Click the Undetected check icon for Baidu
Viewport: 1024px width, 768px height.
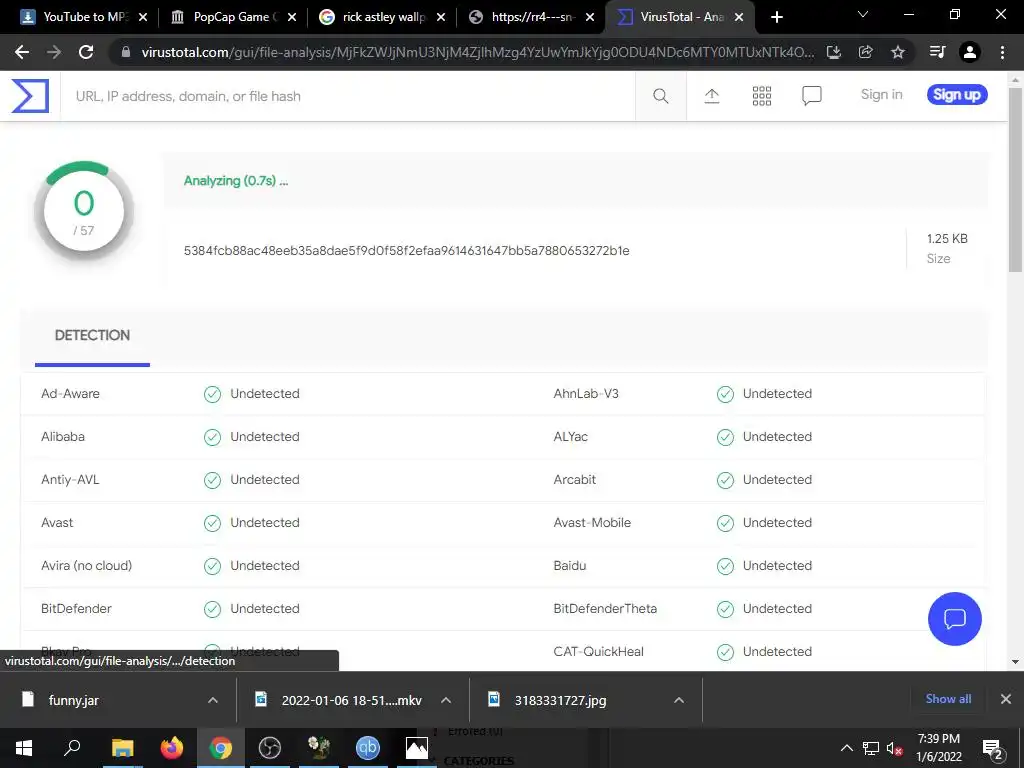coord(725,566)
